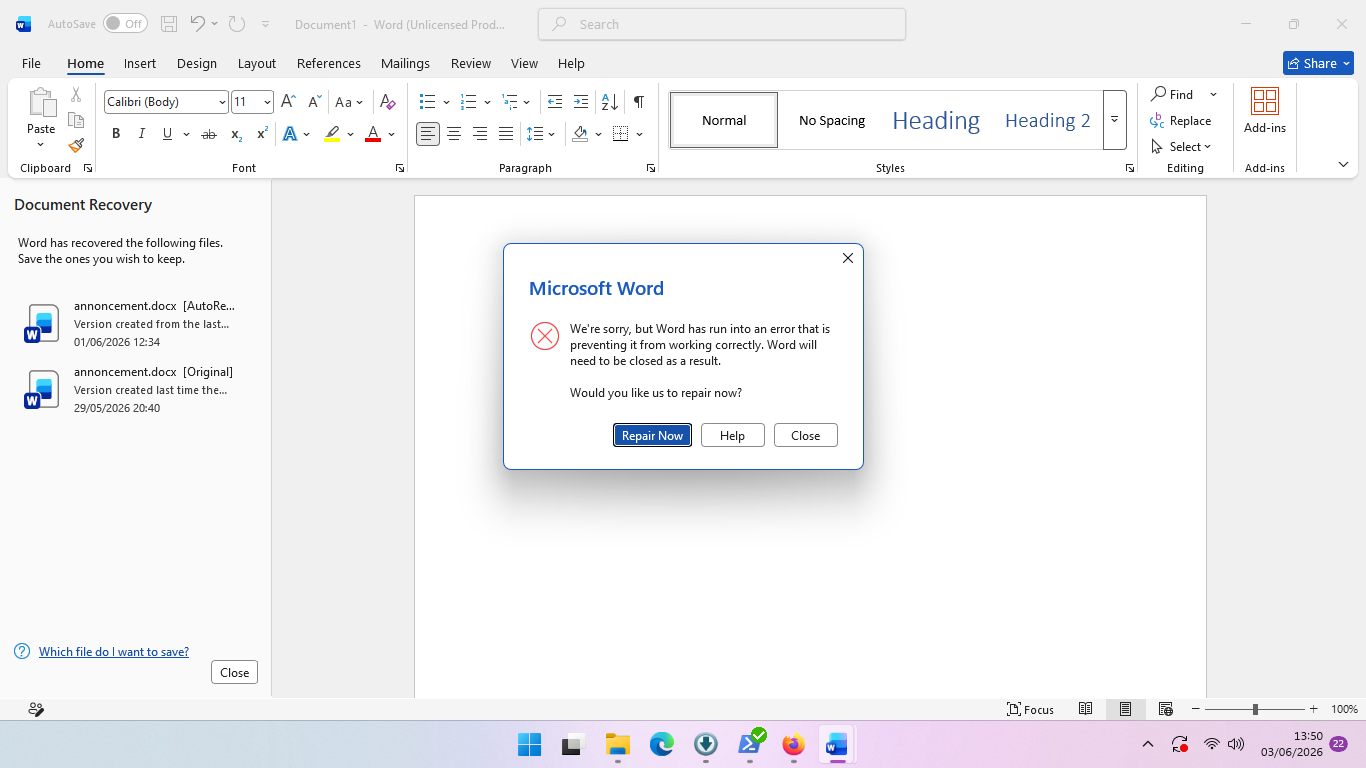Switch to the Layout tab
Image resolution: width=1366 pixels, height=768 pixels.
tap(257, 63)
